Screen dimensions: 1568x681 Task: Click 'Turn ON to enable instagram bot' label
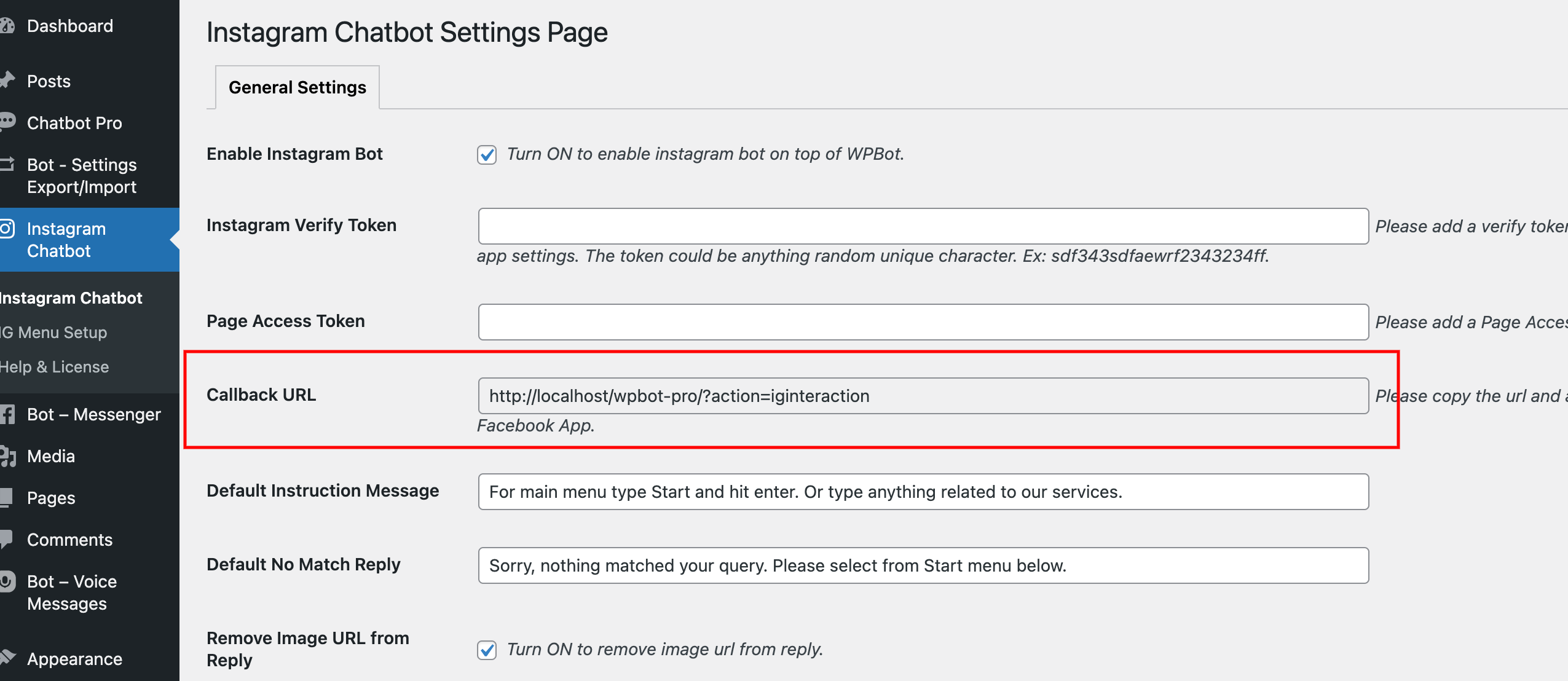(x=706, y=154)
